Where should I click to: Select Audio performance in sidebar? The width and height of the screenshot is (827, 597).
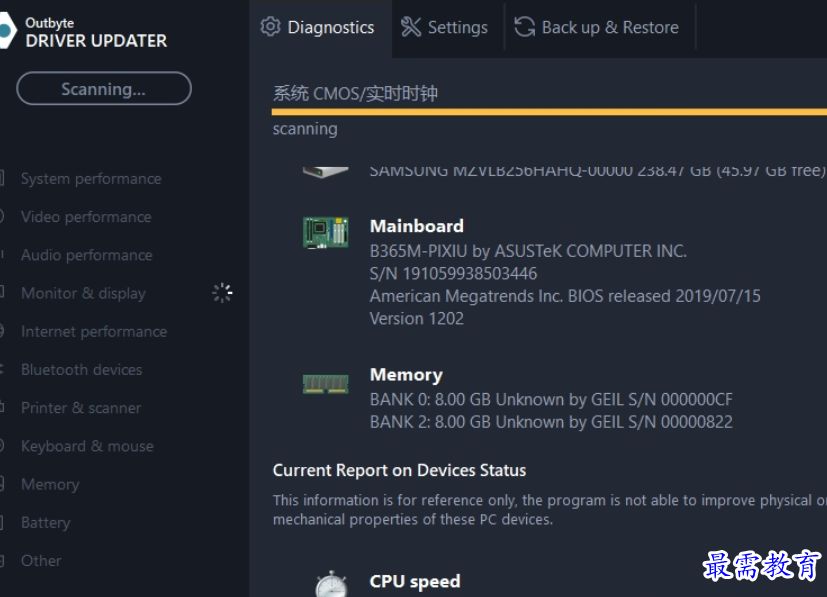tap(86, 255)
